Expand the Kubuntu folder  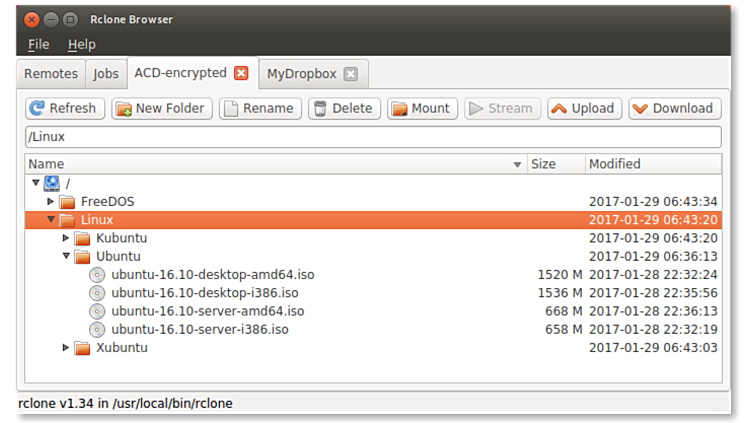[x=67, y=238]
